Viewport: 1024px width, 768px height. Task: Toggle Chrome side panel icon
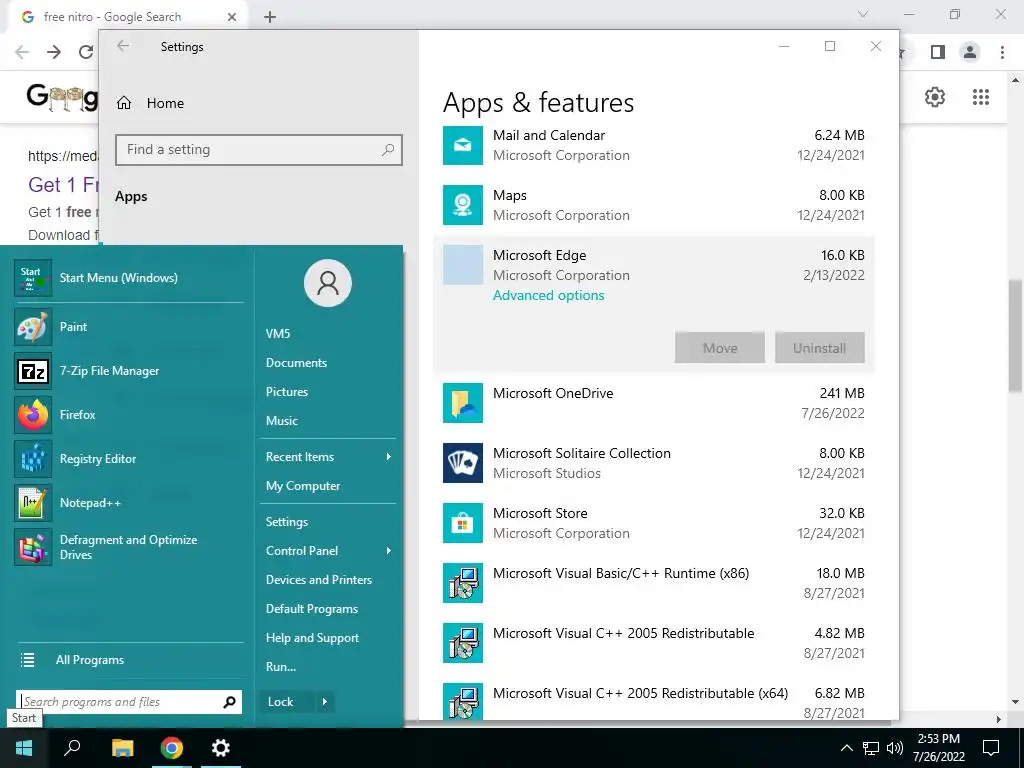(x=938, y=52)
